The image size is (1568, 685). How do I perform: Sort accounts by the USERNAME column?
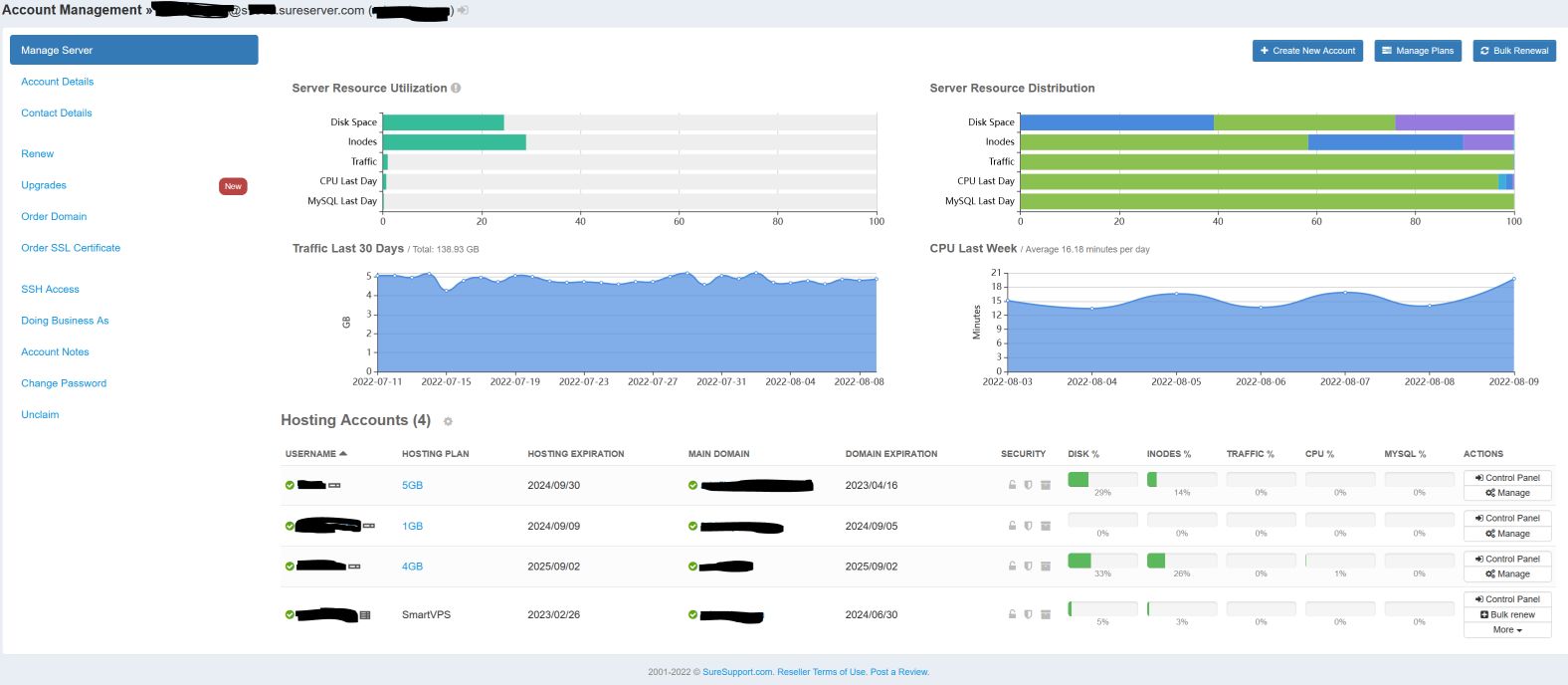(315, 454)
